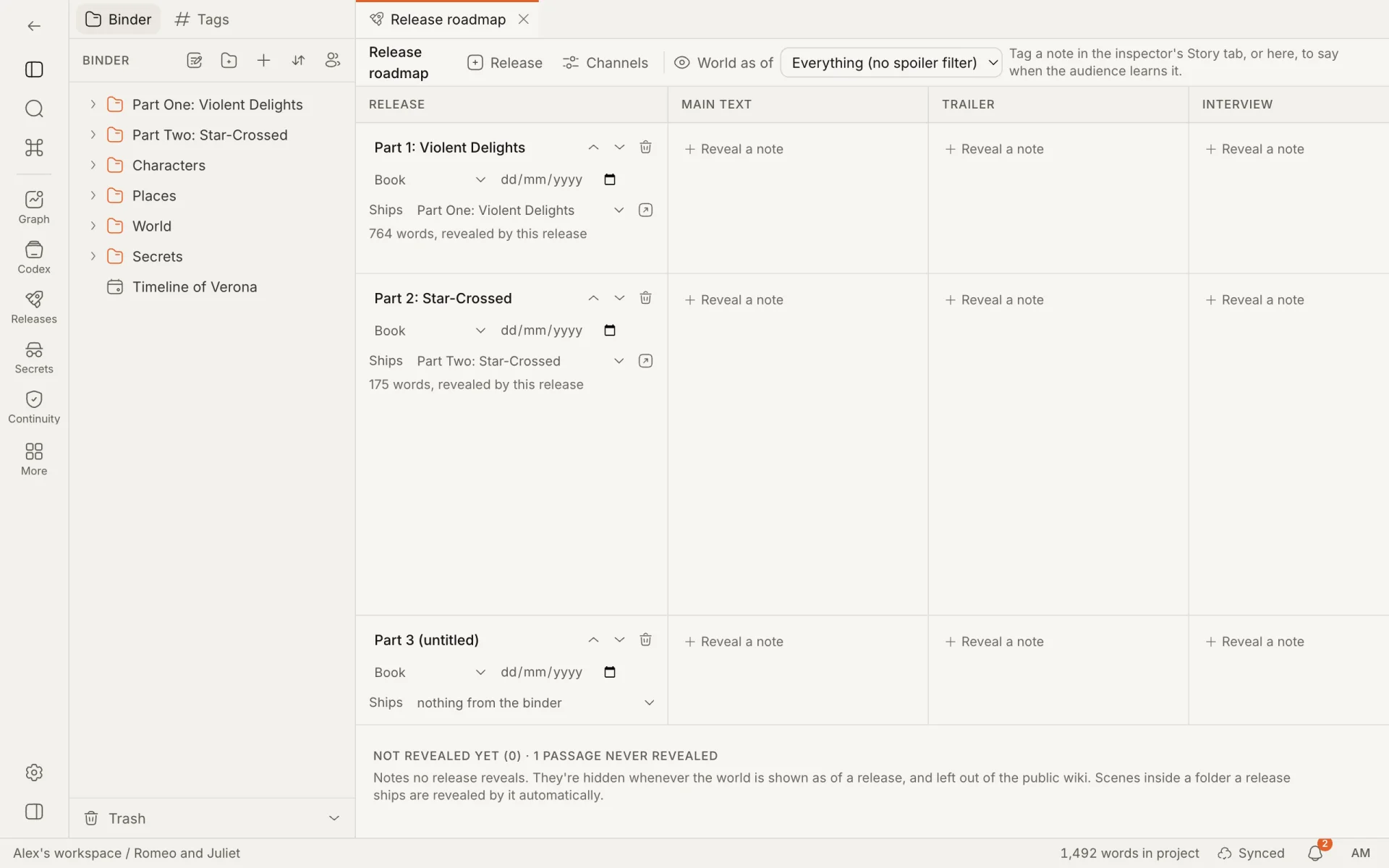This screenshot has width=1389, height=868.
Task: Open Ships dropdown for Part 3 (untitled)
Action: pos(535,703)
